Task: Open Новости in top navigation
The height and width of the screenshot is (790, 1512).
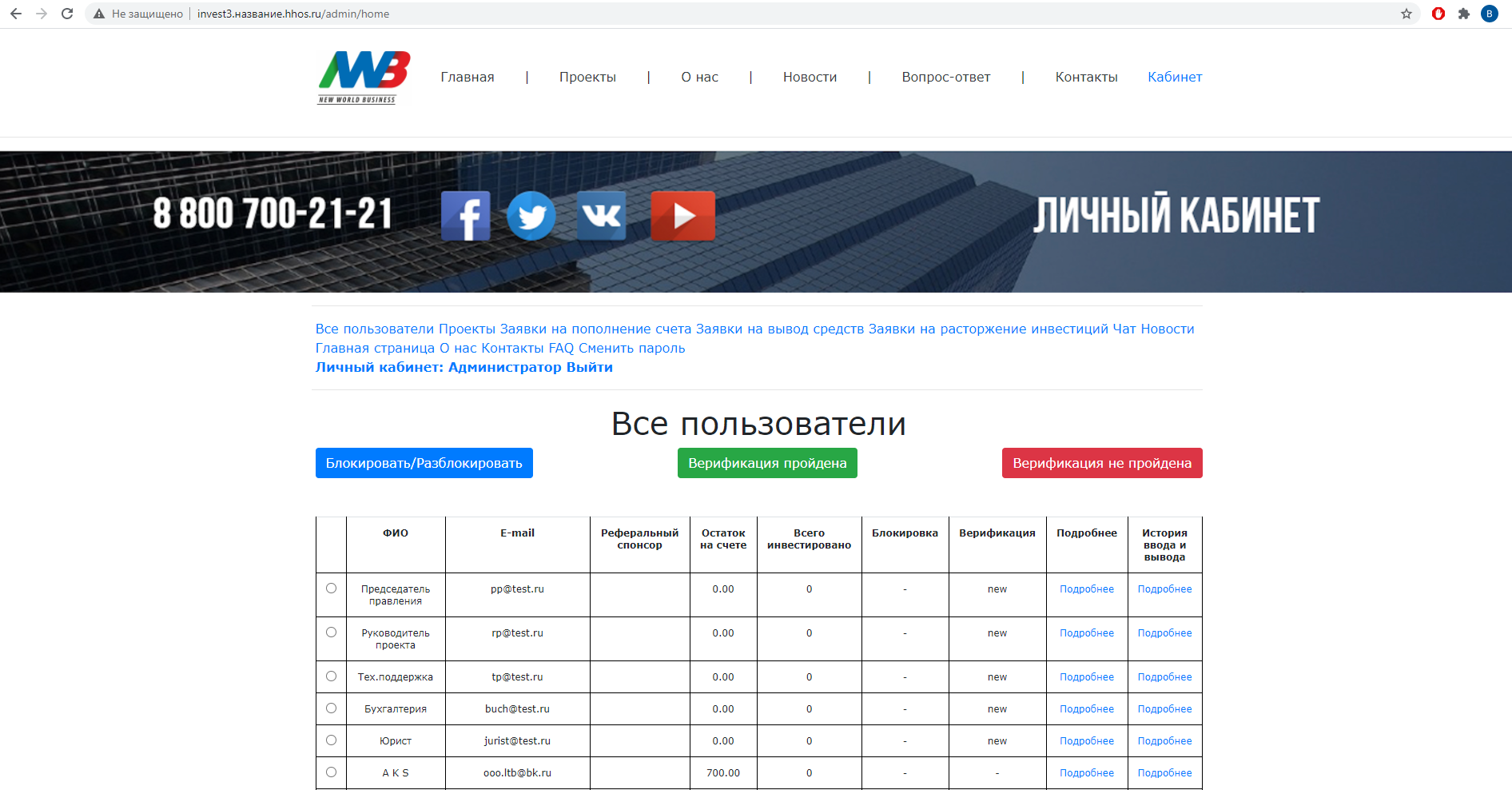Action: 810,78
